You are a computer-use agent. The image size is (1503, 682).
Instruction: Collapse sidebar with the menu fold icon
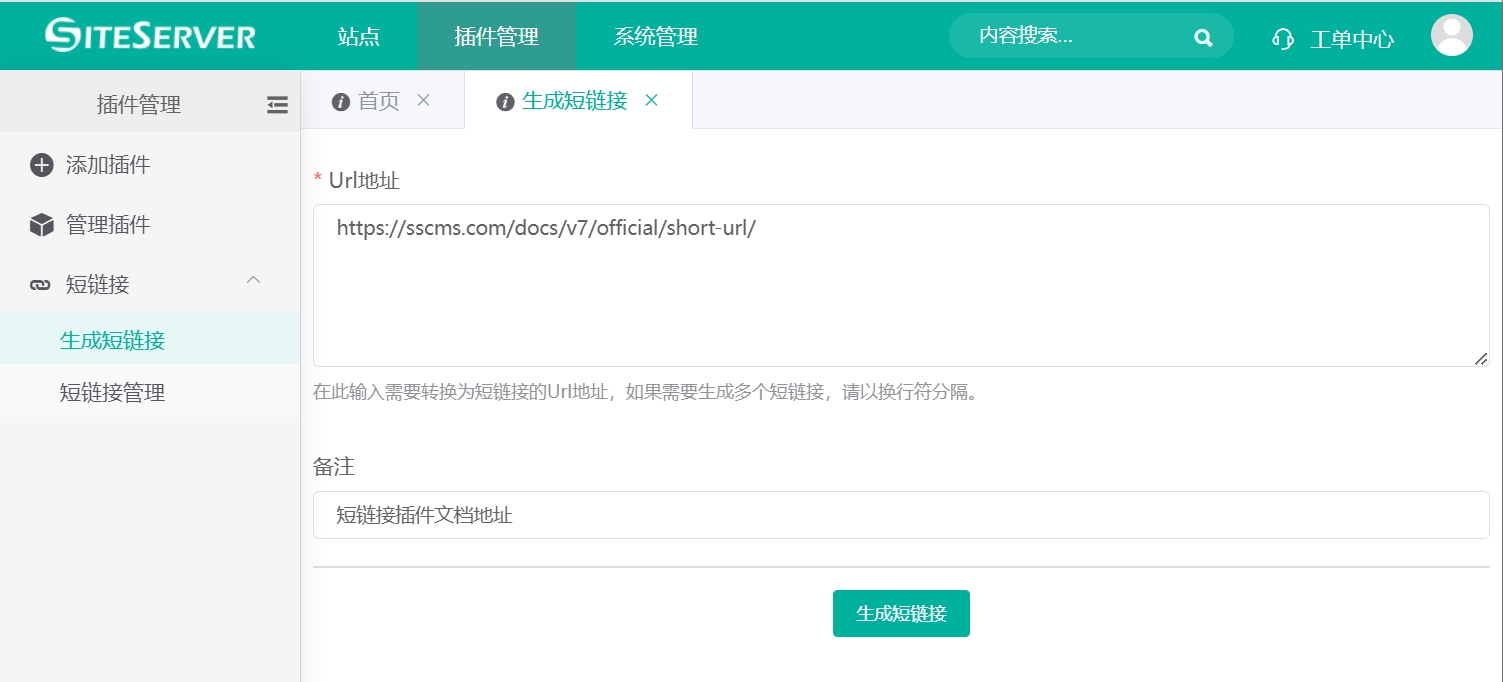277,105
